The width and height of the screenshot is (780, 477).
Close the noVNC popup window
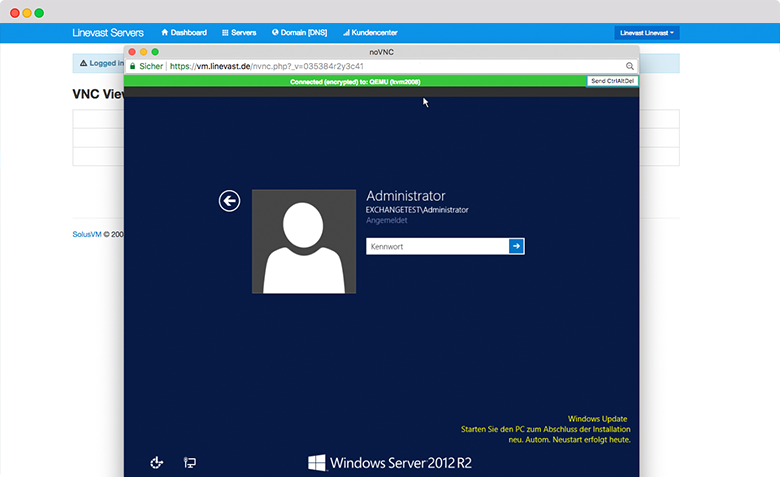coord(132,52)
